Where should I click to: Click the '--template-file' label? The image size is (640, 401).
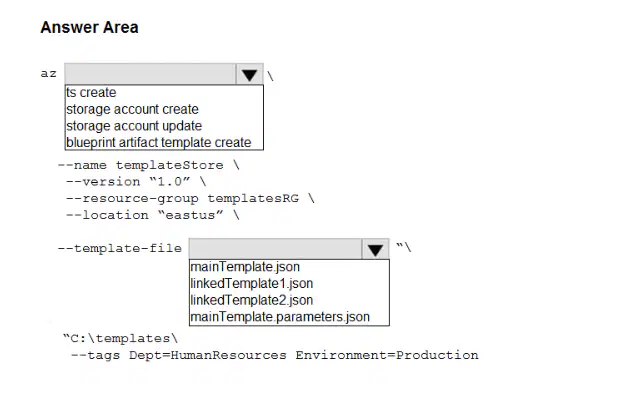click(x=120, y=248)
